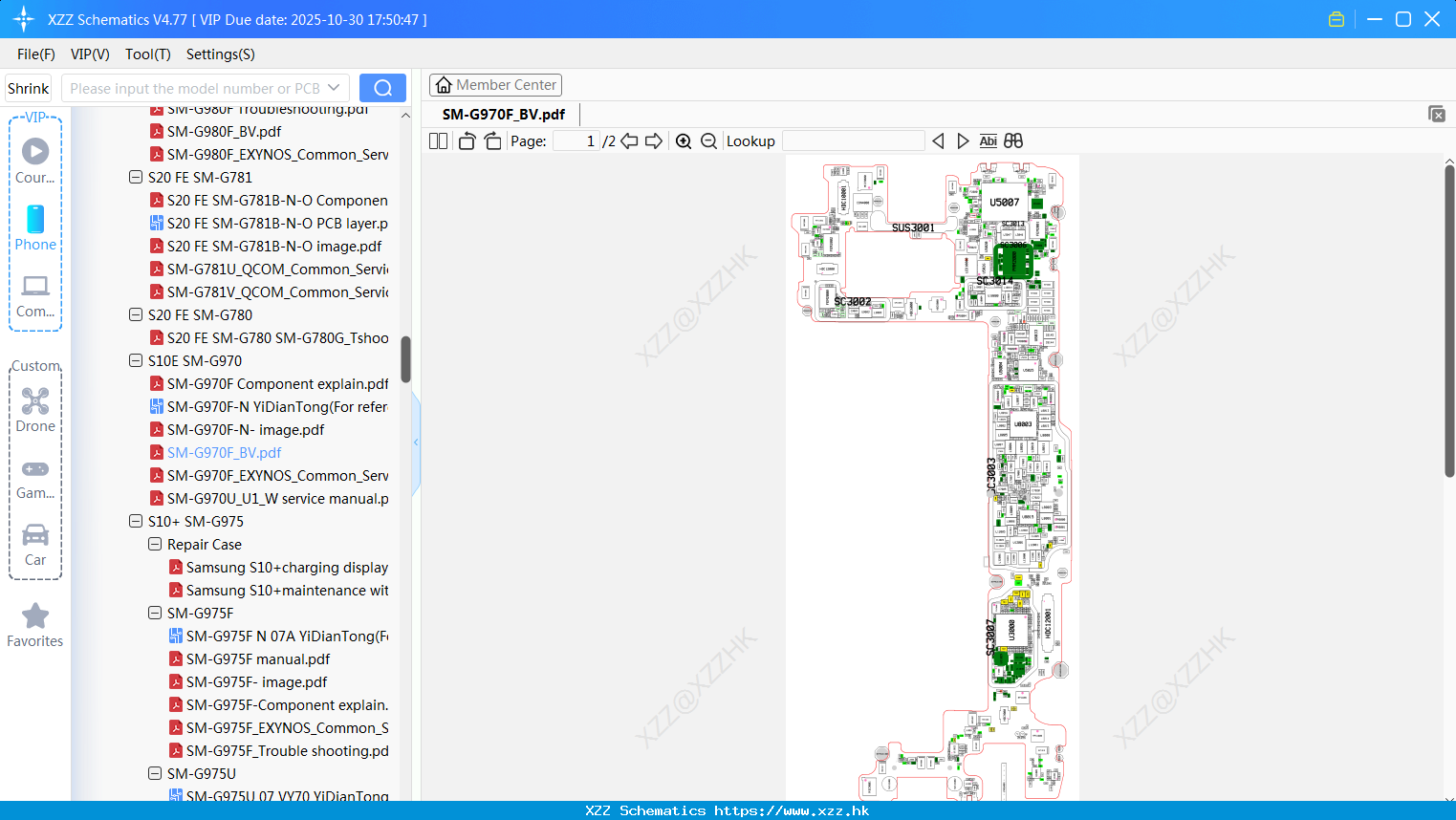Collapse the S10E SM-G970 node
Screen dimensions: 1456x820
pos(136,360)
